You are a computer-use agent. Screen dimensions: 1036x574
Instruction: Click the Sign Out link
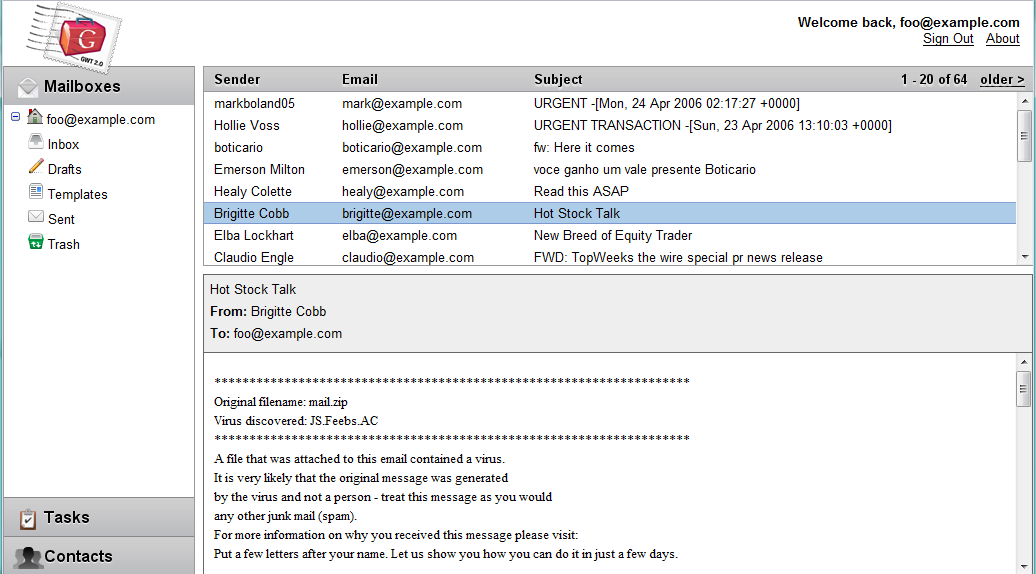tap(948, 39)
